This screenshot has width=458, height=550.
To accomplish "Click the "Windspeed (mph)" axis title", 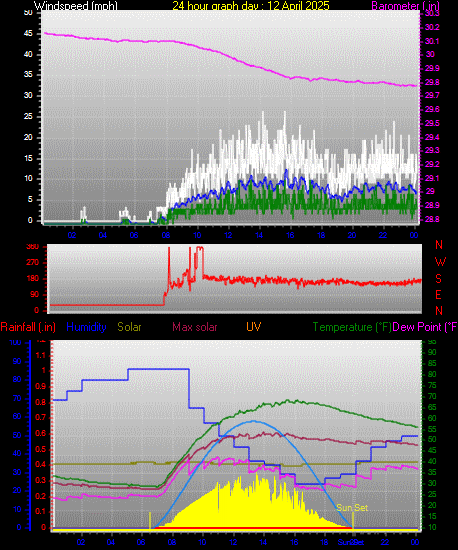I will coord(76,6).
